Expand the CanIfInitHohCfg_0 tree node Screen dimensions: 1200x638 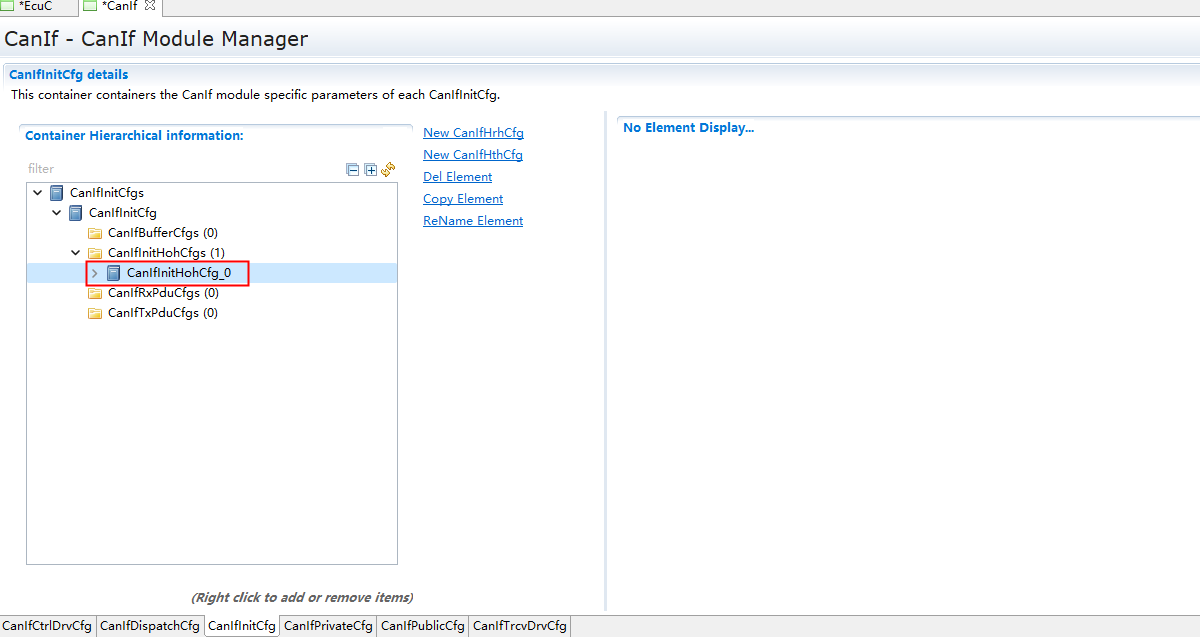coord(95,273)
